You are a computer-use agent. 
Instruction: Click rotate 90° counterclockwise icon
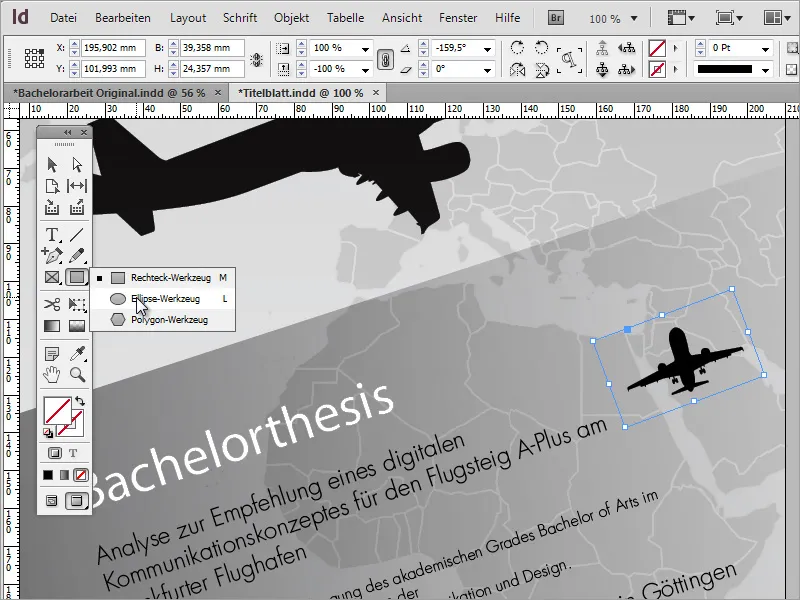tap(541, 48)
